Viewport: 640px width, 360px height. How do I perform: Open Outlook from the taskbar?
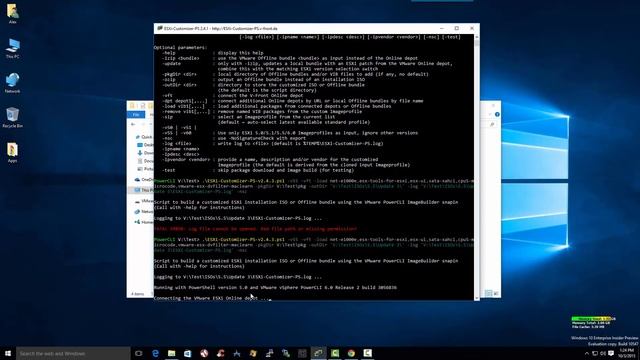coord(188,353)
